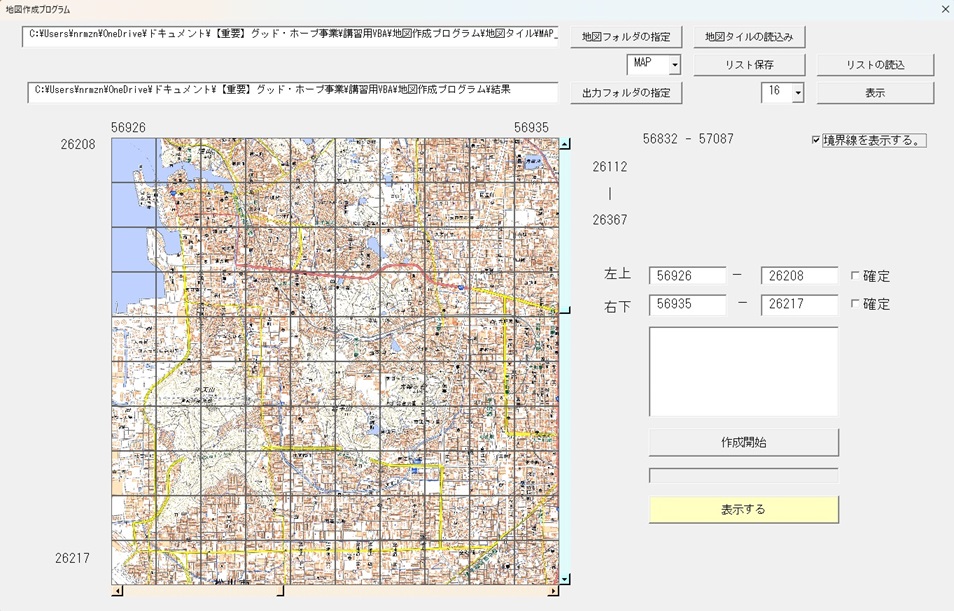Click the map vertical scrollbar down arrow
This screenshot has height=611, width=954.
click(565, 578)
